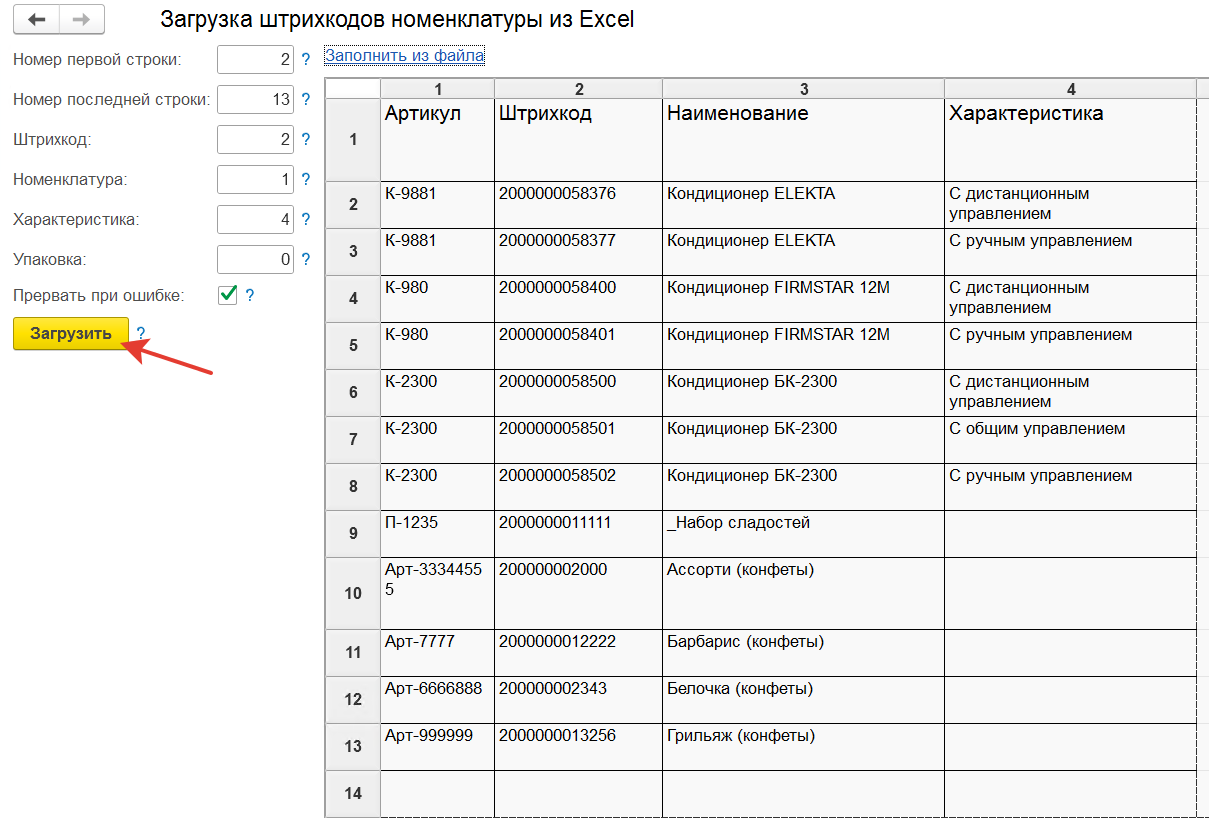The width and height of the screenshot is (1209, 818).
Task: Edit the Упаковка column number field
Action: tap(255, 260)
